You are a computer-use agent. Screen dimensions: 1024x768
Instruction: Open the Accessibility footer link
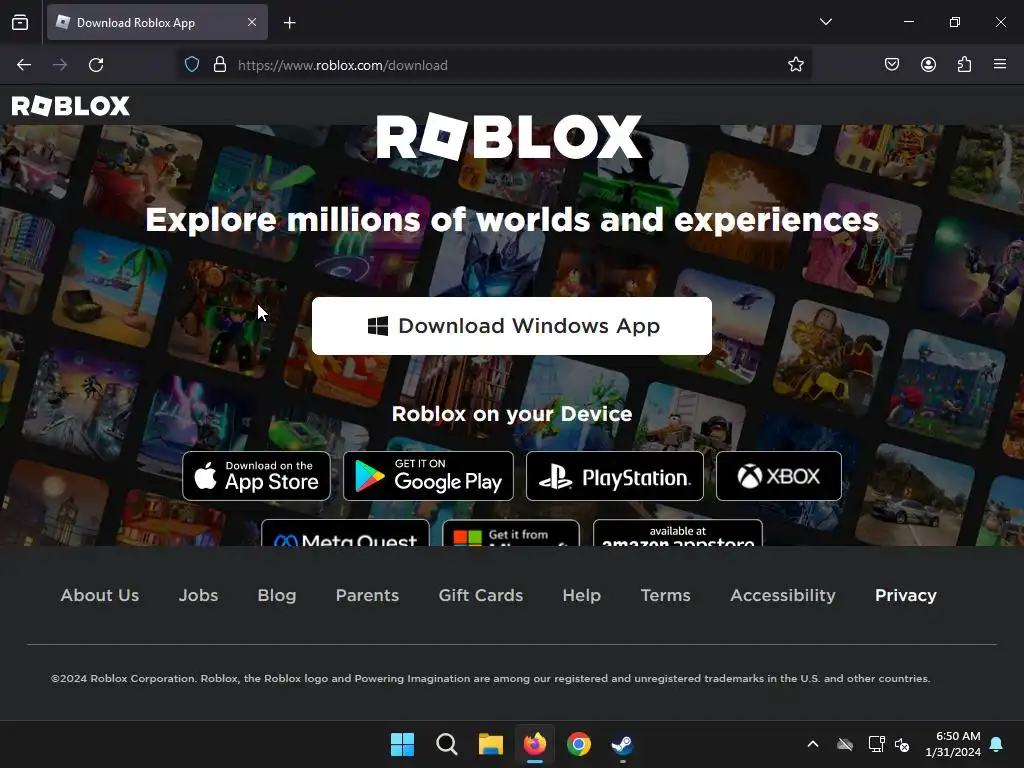click(x=783, y=596)
